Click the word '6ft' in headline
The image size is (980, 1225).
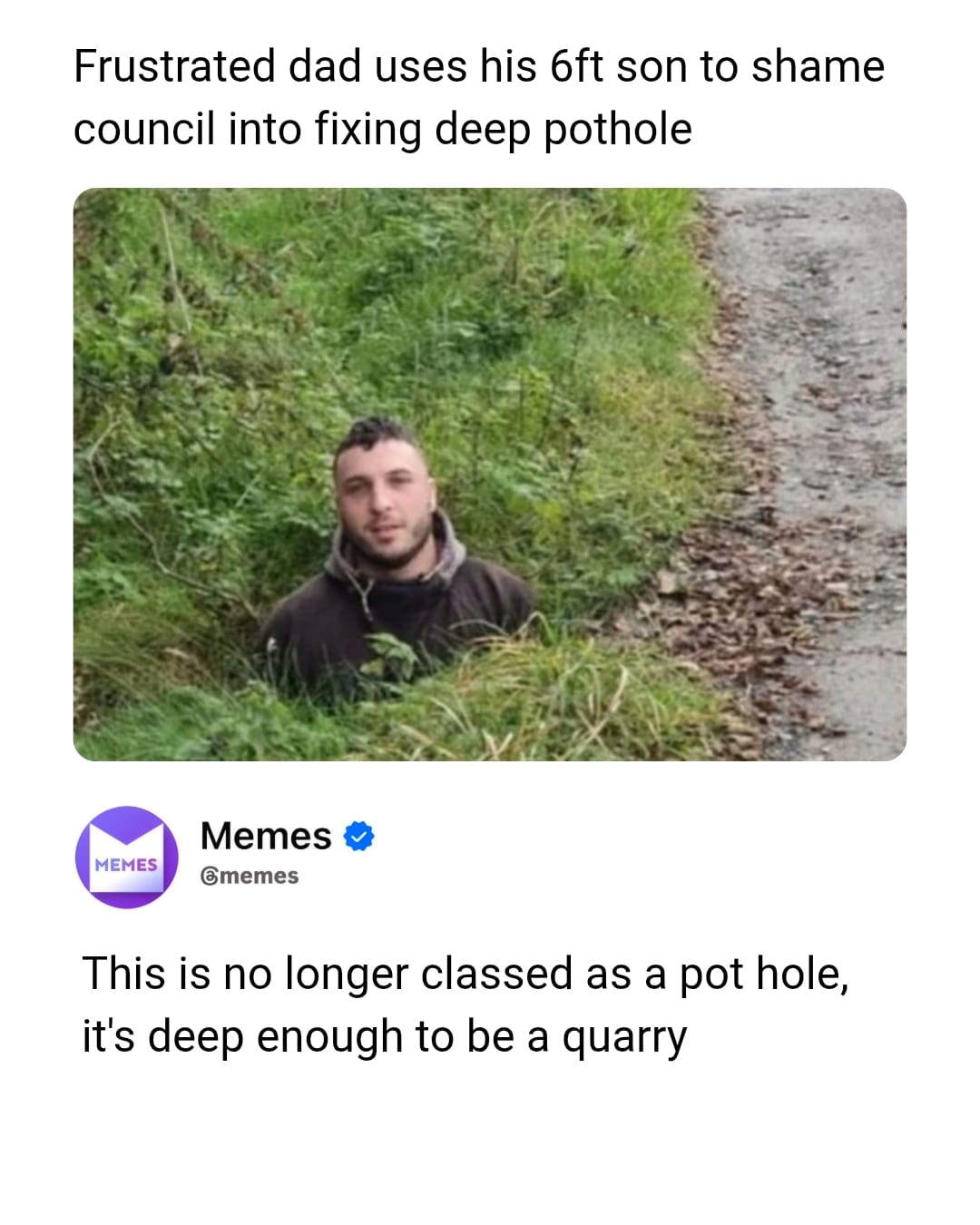[577, 66]
